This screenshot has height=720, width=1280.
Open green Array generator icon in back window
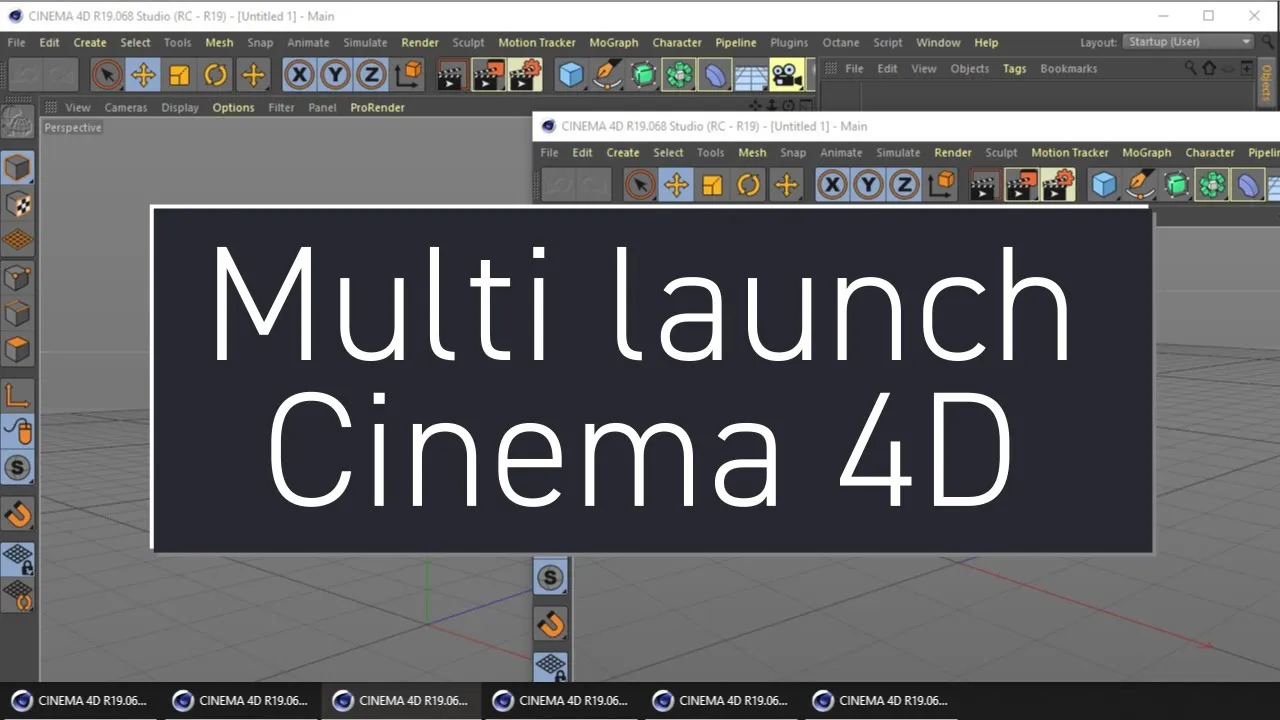679,75
